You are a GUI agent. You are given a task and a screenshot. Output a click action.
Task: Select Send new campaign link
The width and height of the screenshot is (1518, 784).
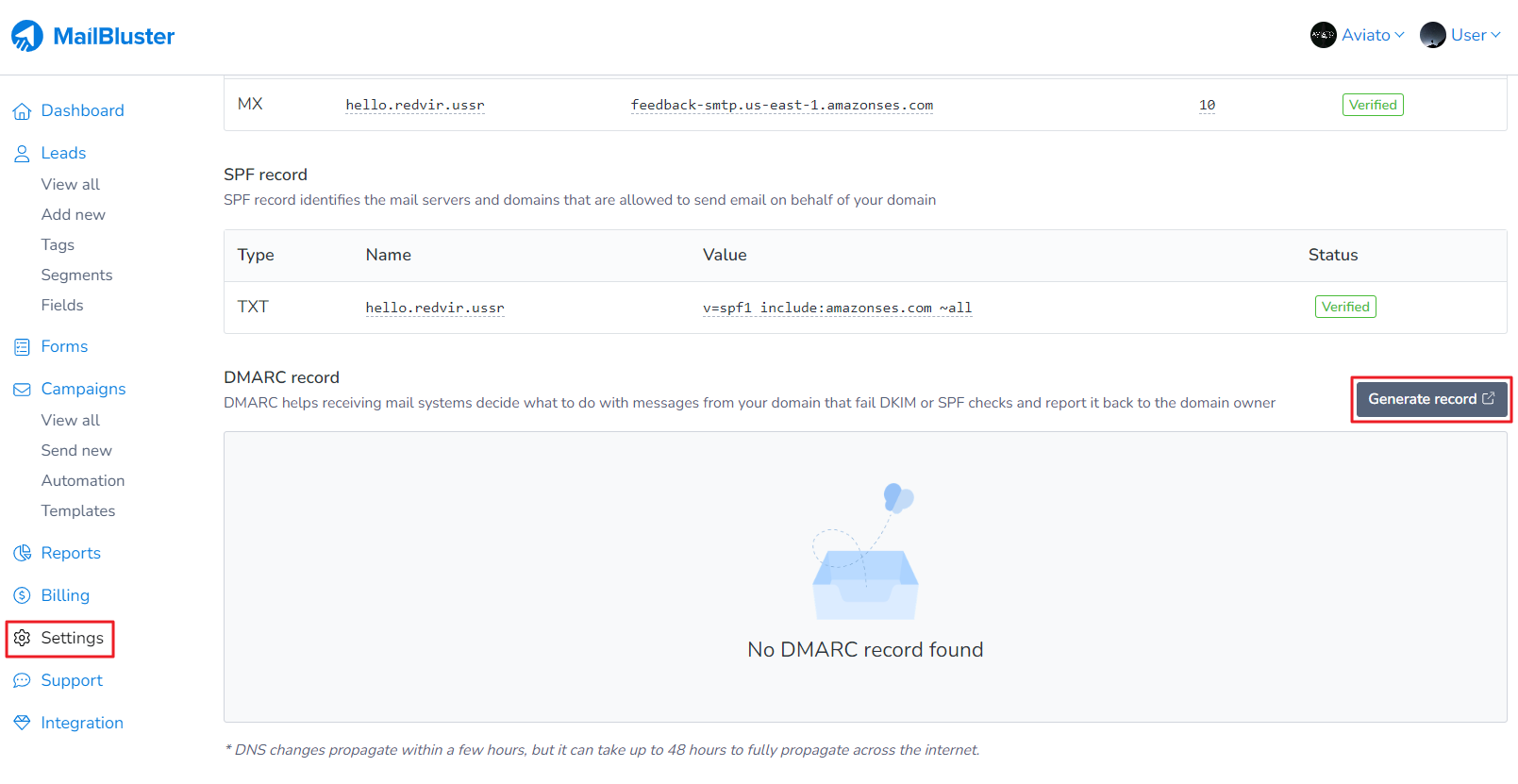point(76,450)
